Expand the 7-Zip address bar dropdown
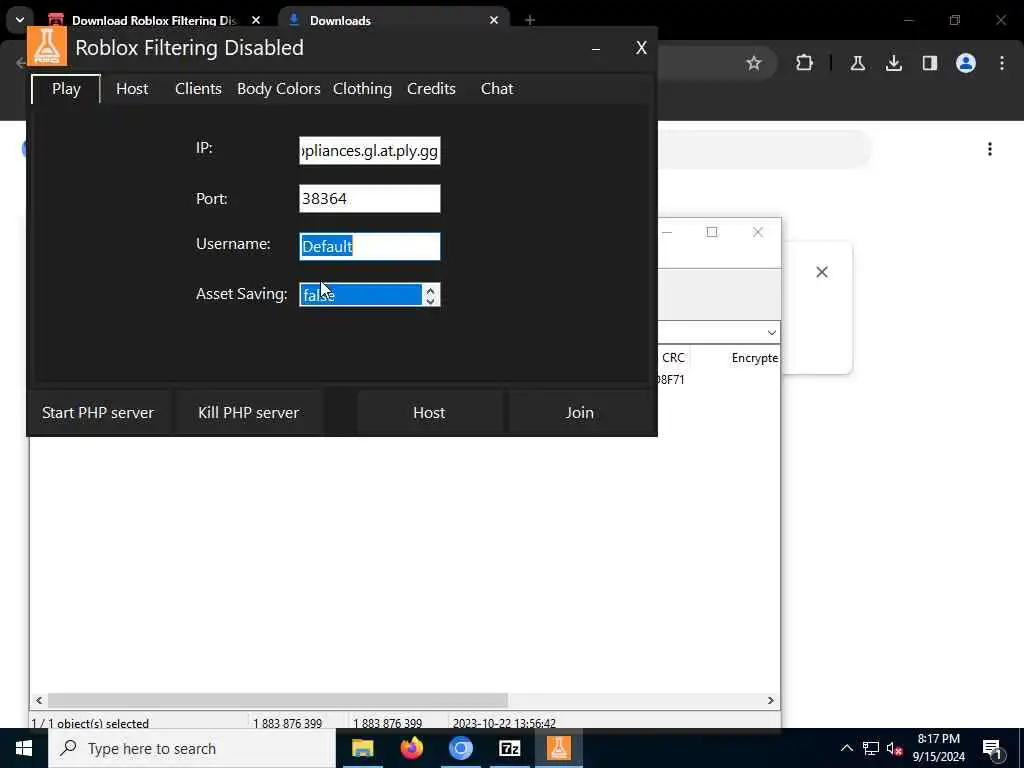1024x768 pixels. click(x=771, y=332)
